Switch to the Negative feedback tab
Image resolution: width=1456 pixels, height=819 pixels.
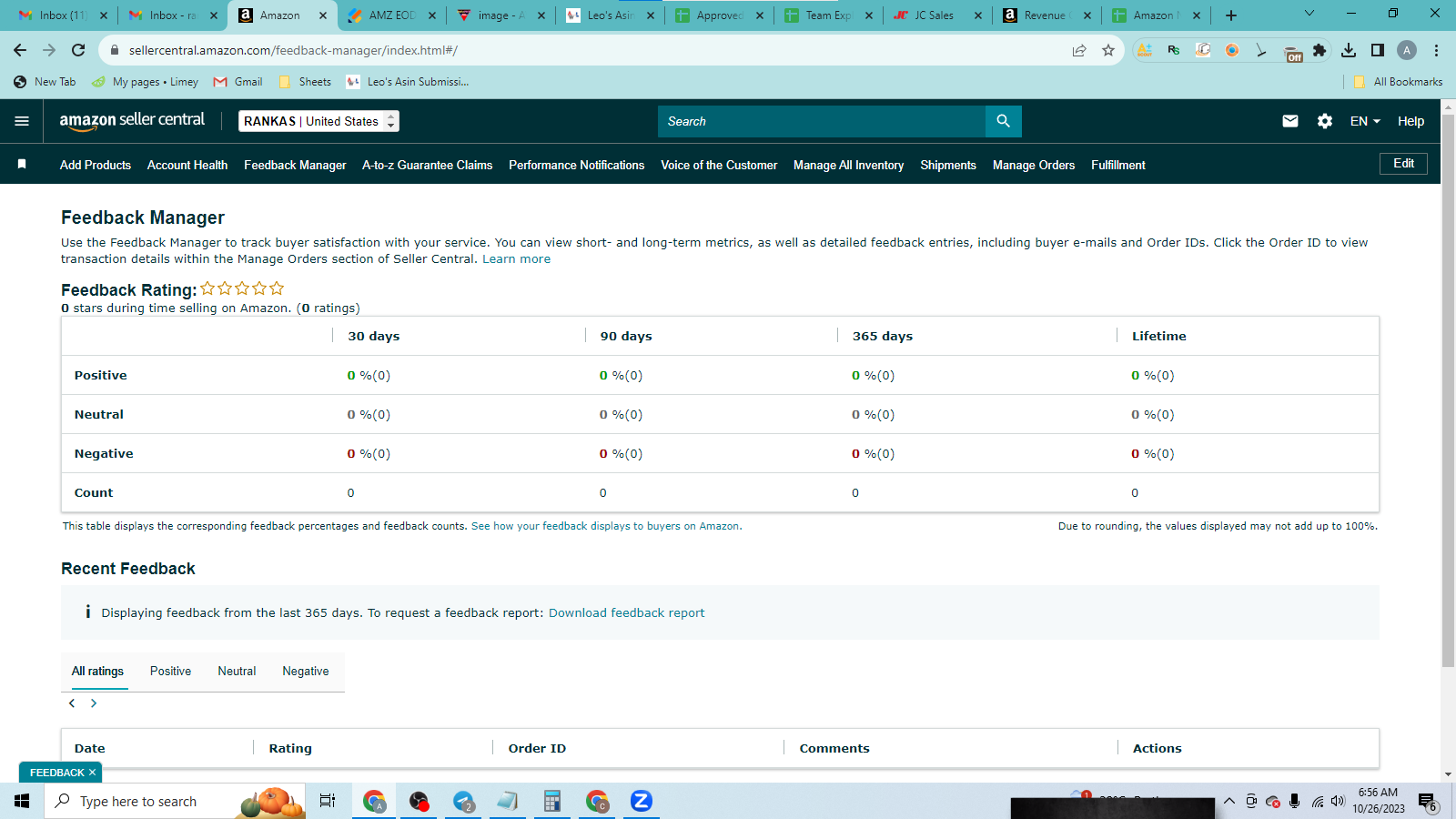tap(306, 672)
